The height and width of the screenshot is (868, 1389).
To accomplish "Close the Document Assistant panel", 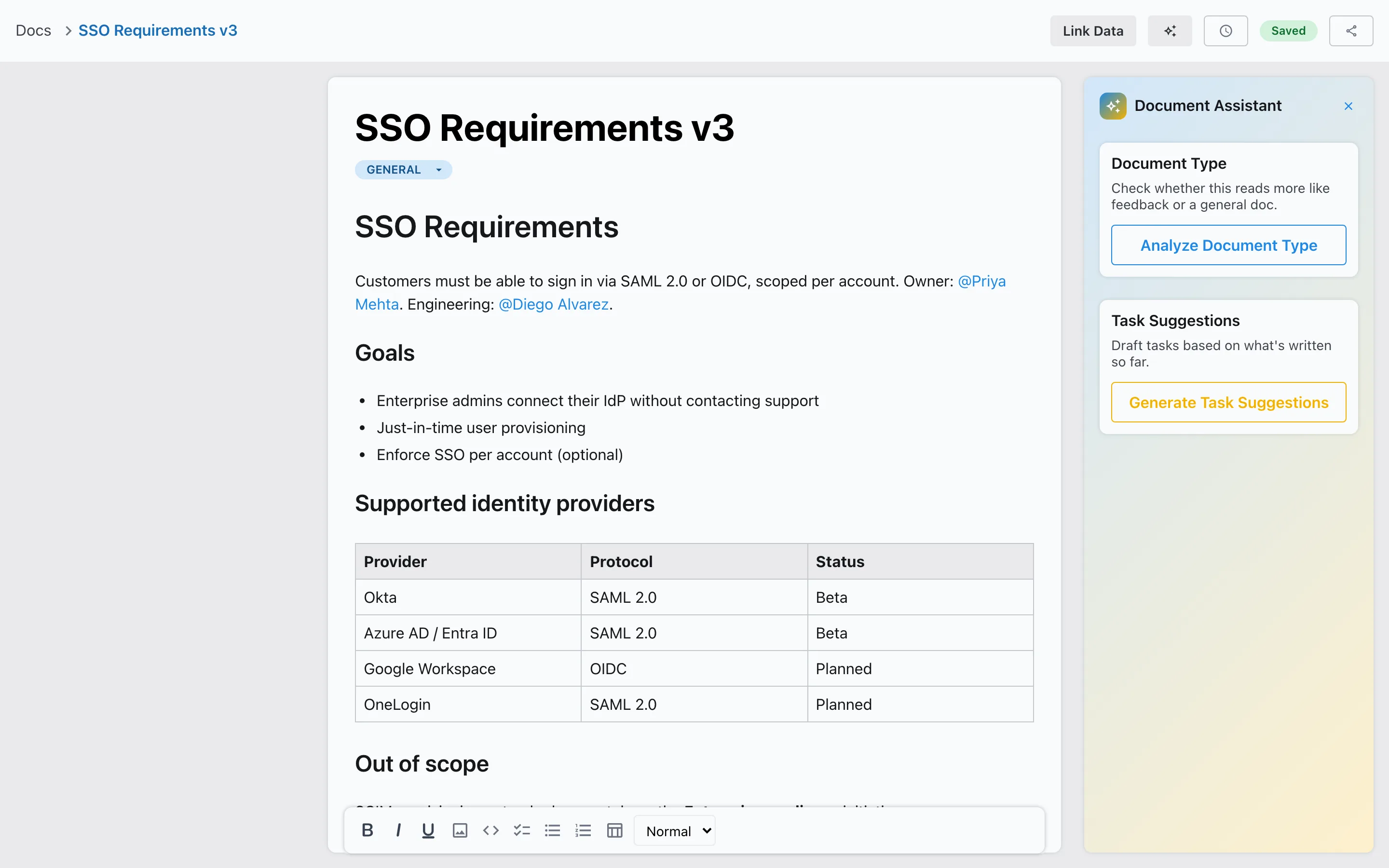I will (1348, 106).
